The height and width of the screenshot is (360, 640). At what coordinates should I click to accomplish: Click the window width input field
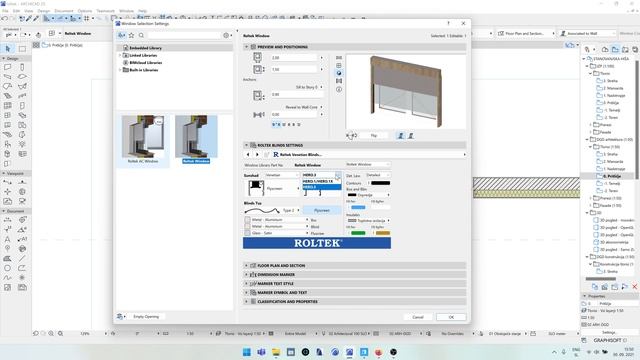pos(295,58)
